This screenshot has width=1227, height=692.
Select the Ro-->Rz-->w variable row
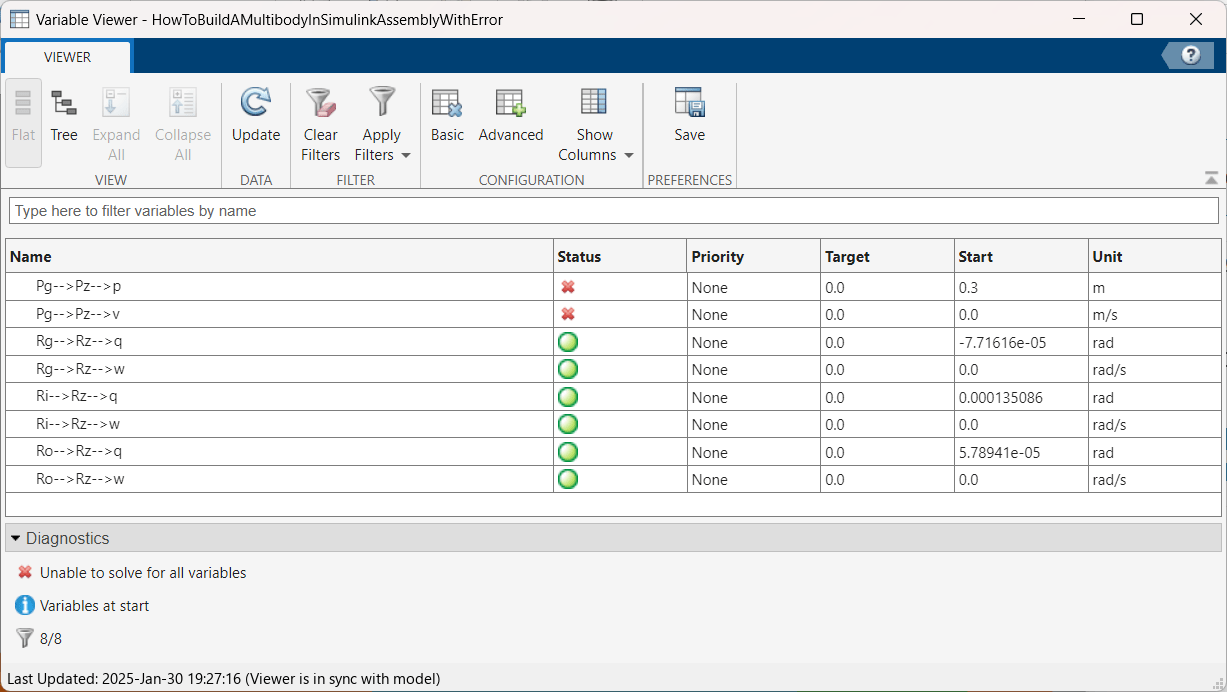pos(613,479)
